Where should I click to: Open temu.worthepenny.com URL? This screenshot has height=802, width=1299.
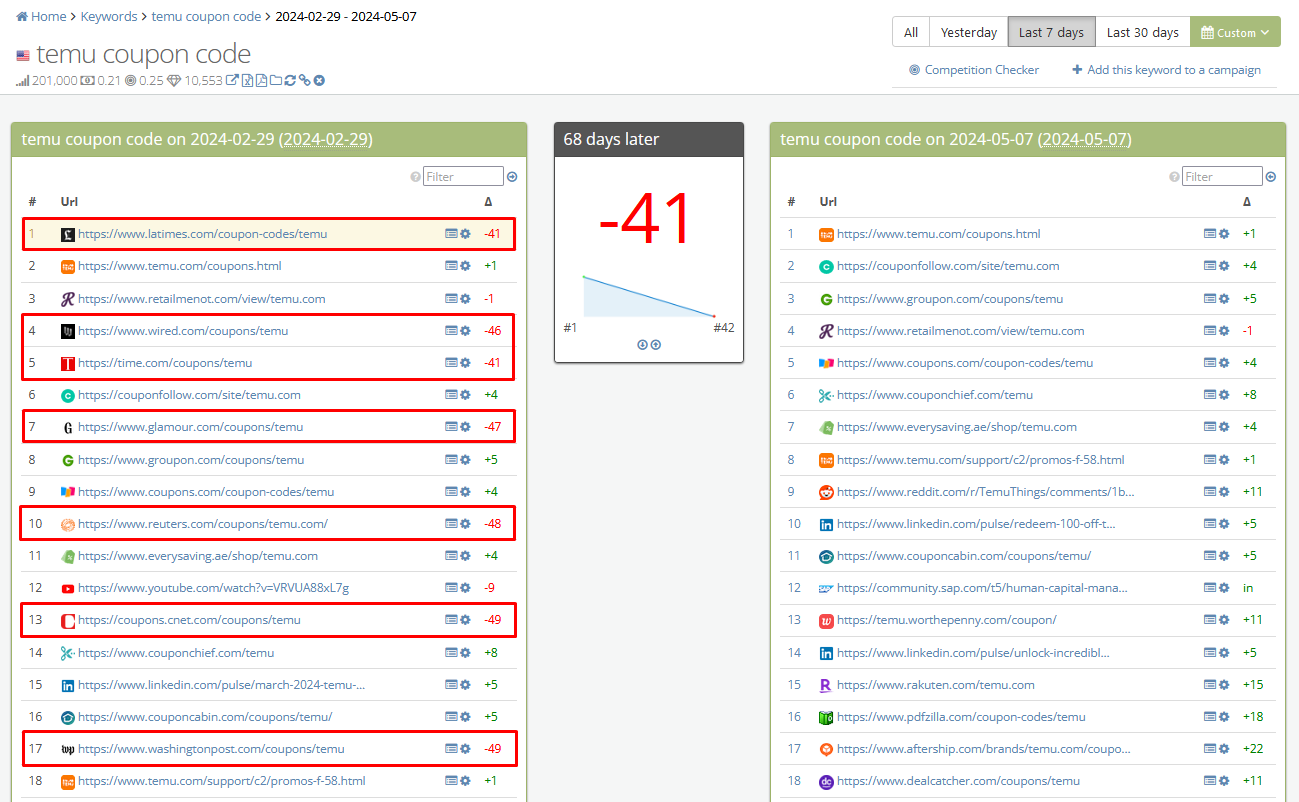coord(947,620)
